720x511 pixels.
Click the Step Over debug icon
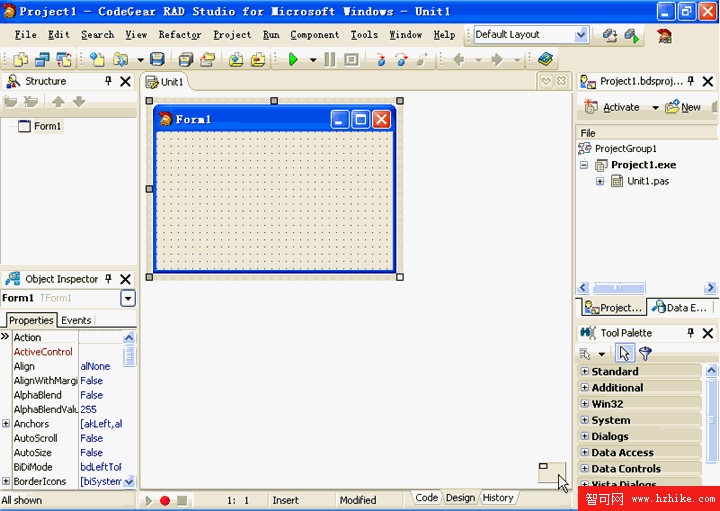401,59
